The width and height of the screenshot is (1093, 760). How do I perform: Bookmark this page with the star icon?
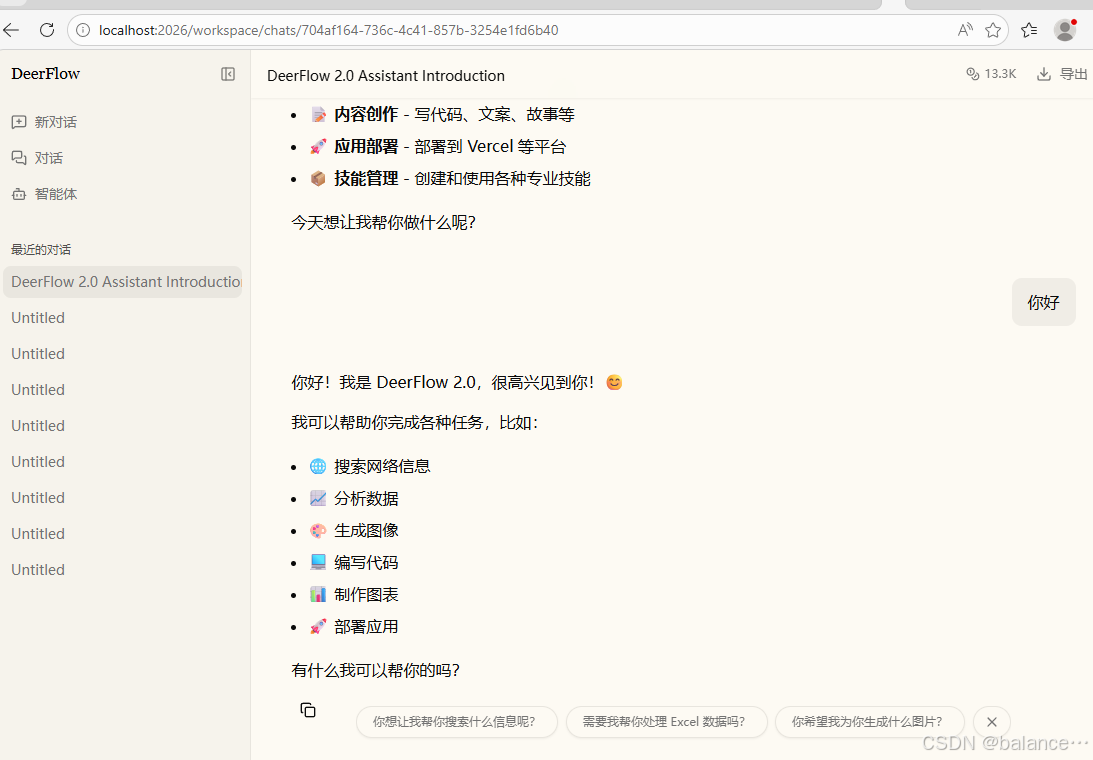coord(993,30)
